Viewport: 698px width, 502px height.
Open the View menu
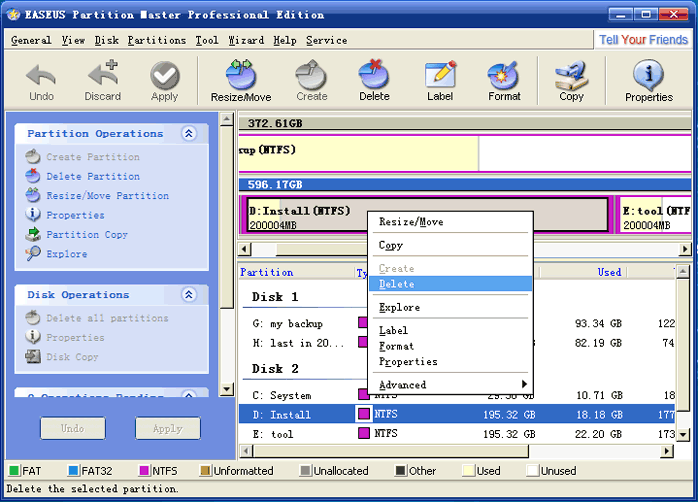[x=73, y=40]
